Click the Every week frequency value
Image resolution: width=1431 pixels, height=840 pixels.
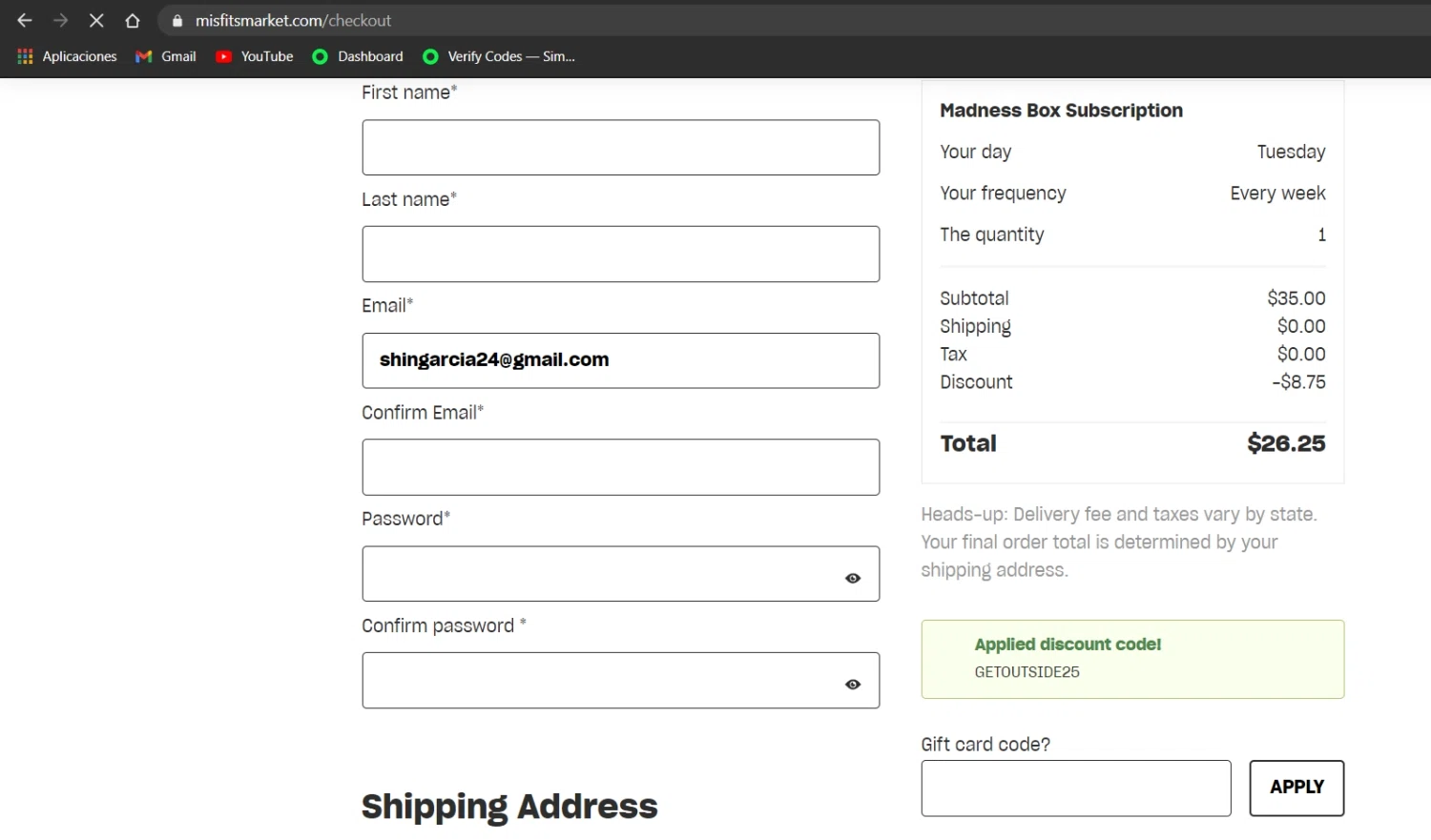point(1277,194)
